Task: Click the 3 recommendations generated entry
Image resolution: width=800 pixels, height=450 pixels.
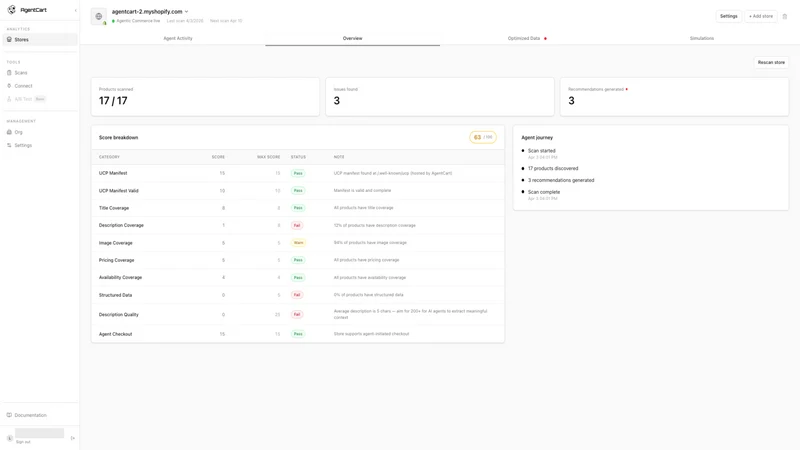Action: point(561,180)
